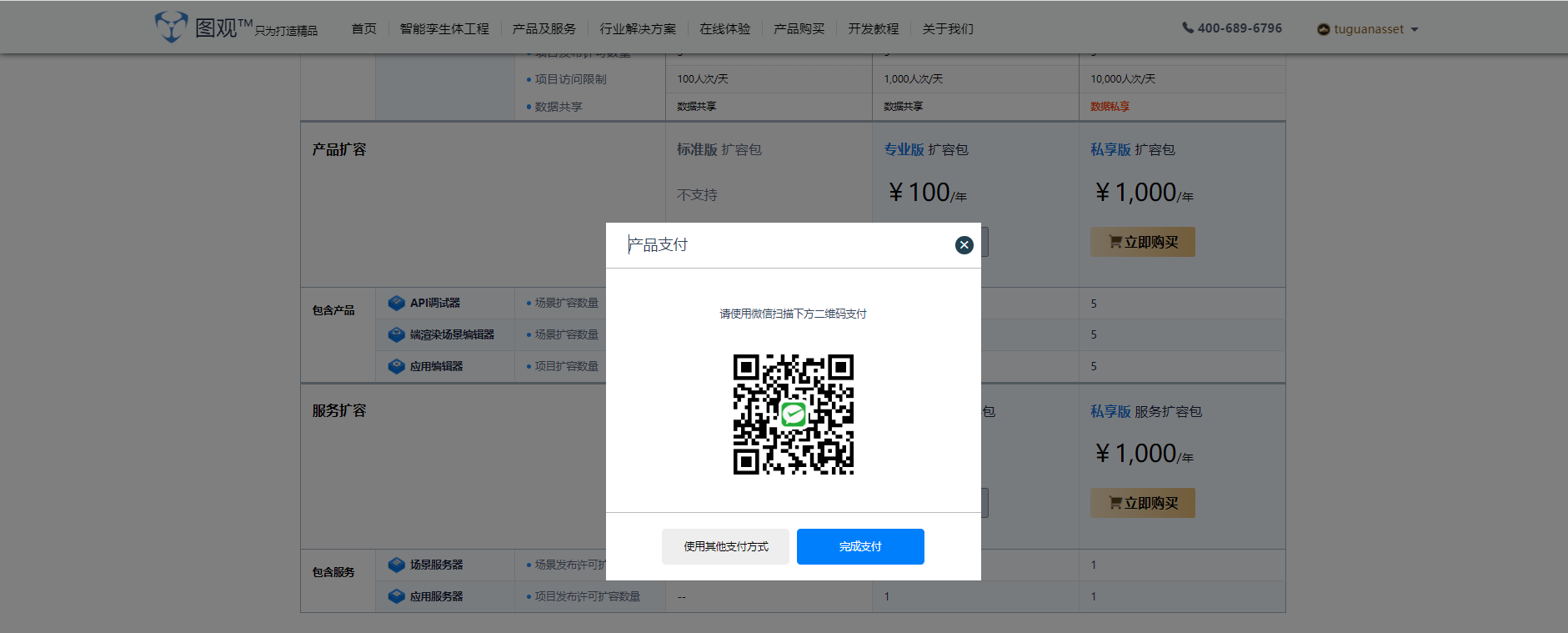1568x633 pixels.
Task: Go to 在线体验 page
Action: pos(724,29)
